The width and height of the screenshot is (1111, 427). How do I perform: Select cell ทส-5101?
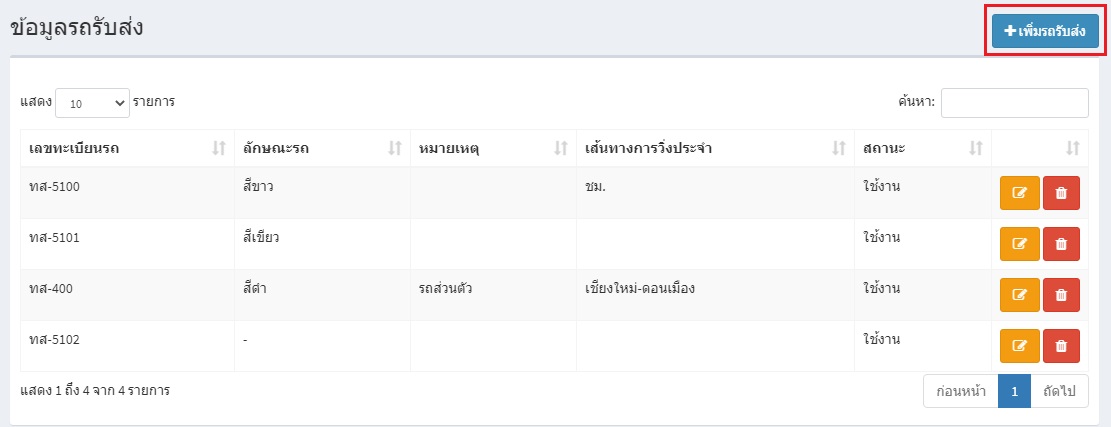tap(128, 244)
